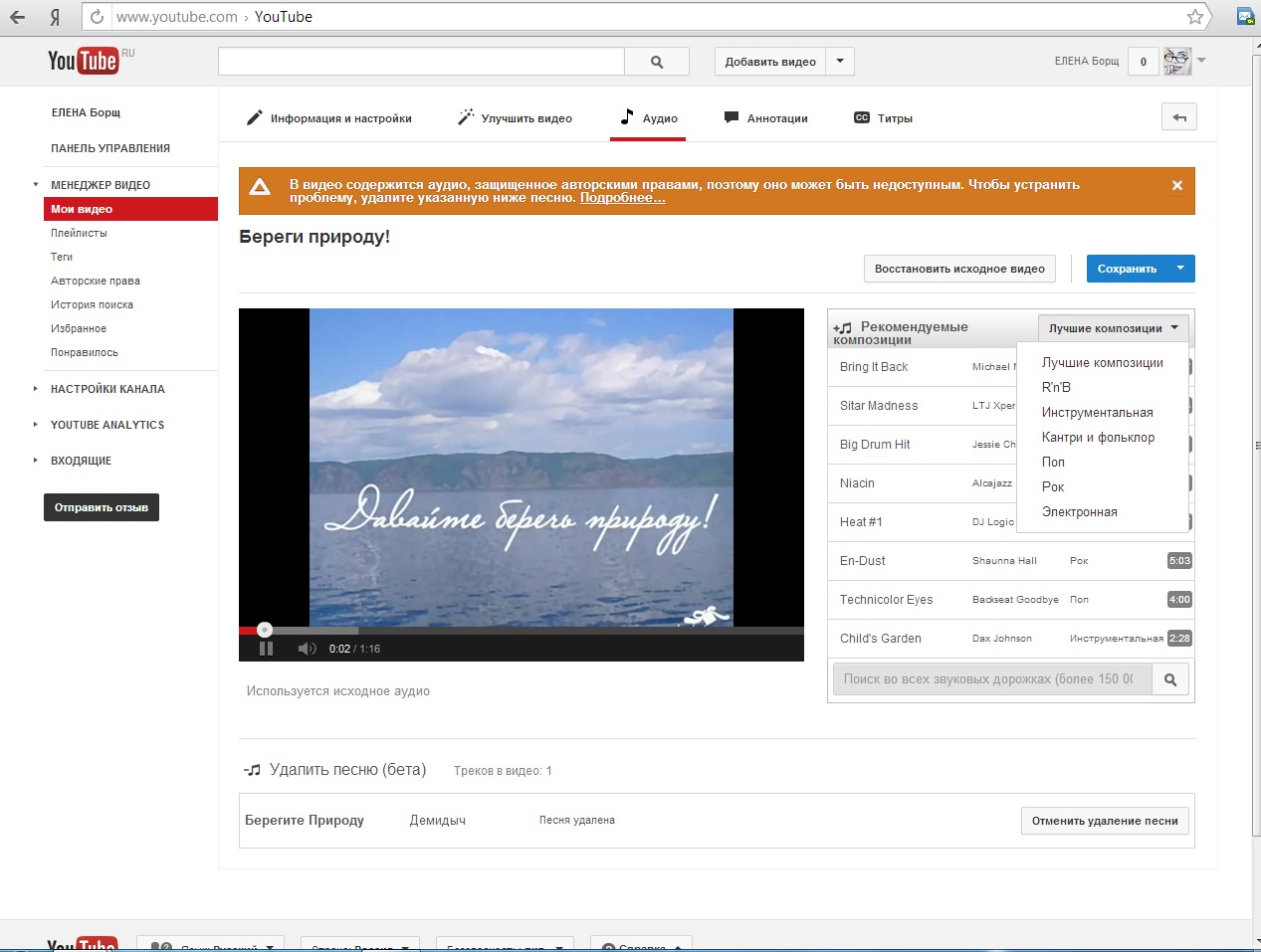The image size is (1261, 952).
Task: Mute the video volume icon
Action: click(307, 649)
